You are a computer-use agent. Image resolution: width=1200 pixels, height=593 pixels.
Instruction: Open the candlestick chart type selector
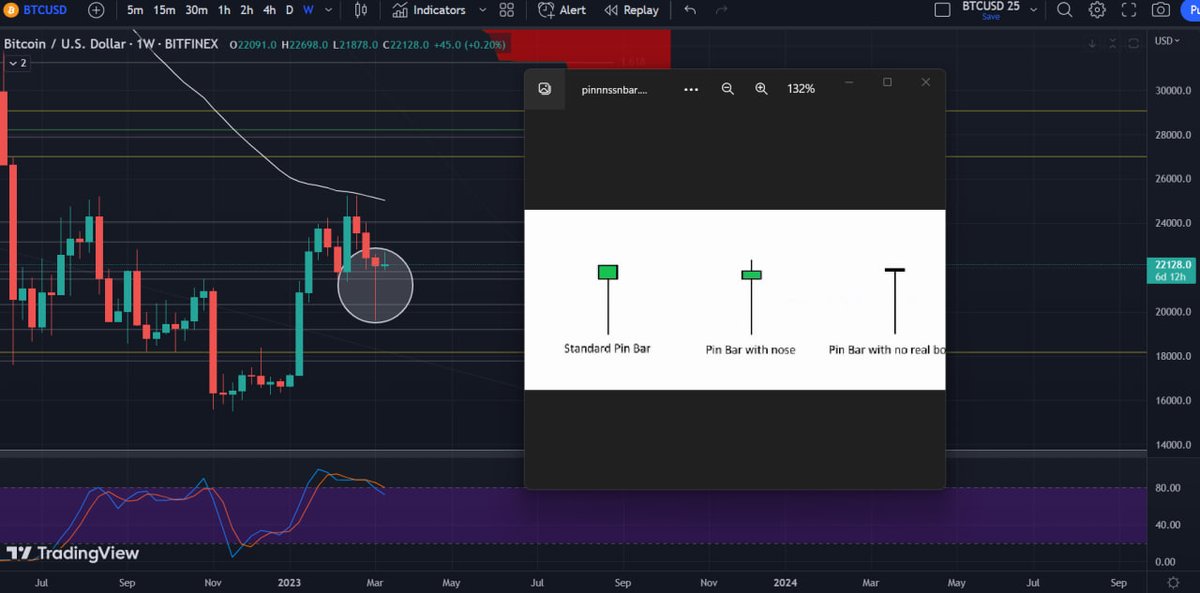tap(361, 10)
